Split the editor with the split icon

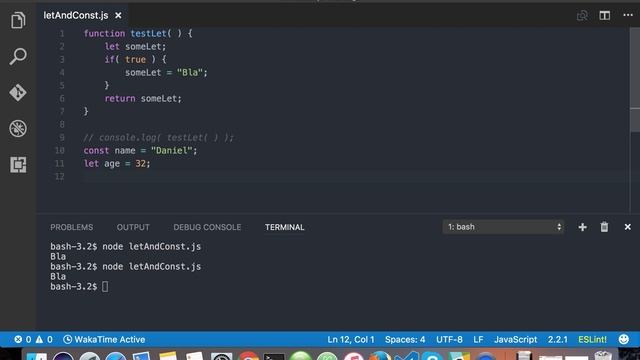pos(604,16)
